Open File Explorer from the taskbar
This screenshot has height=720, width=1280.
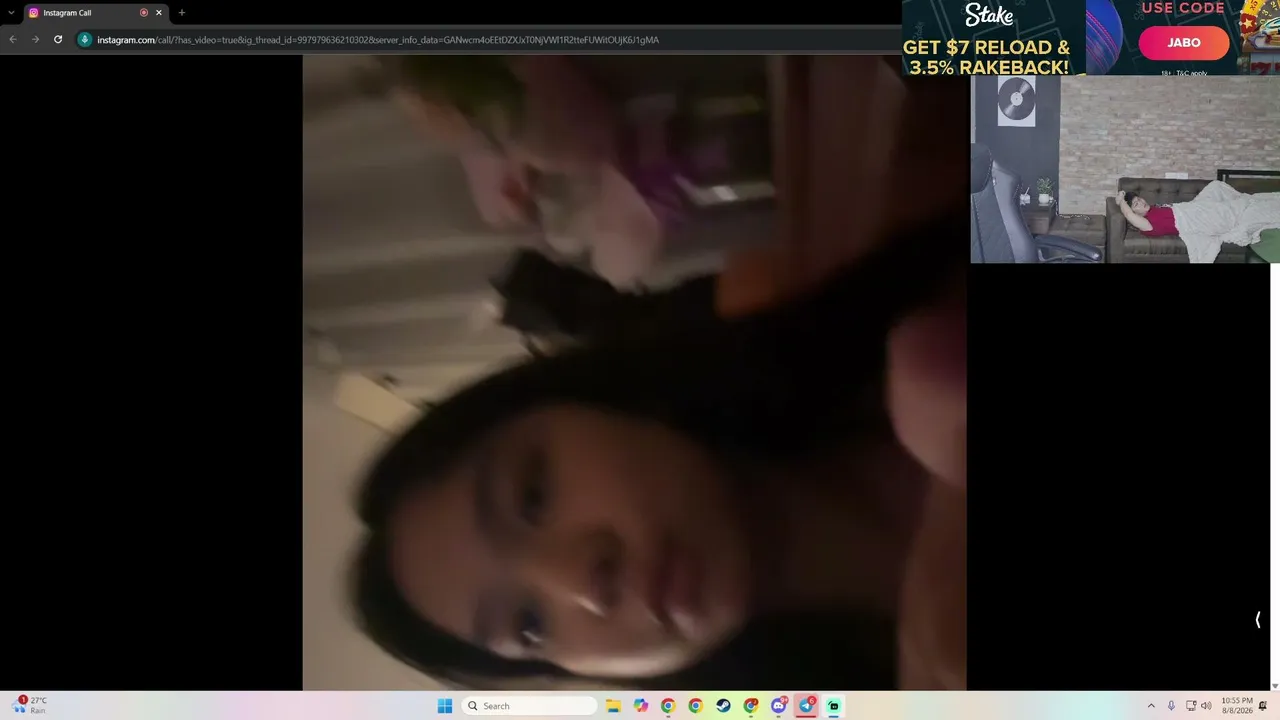[613, 706]
